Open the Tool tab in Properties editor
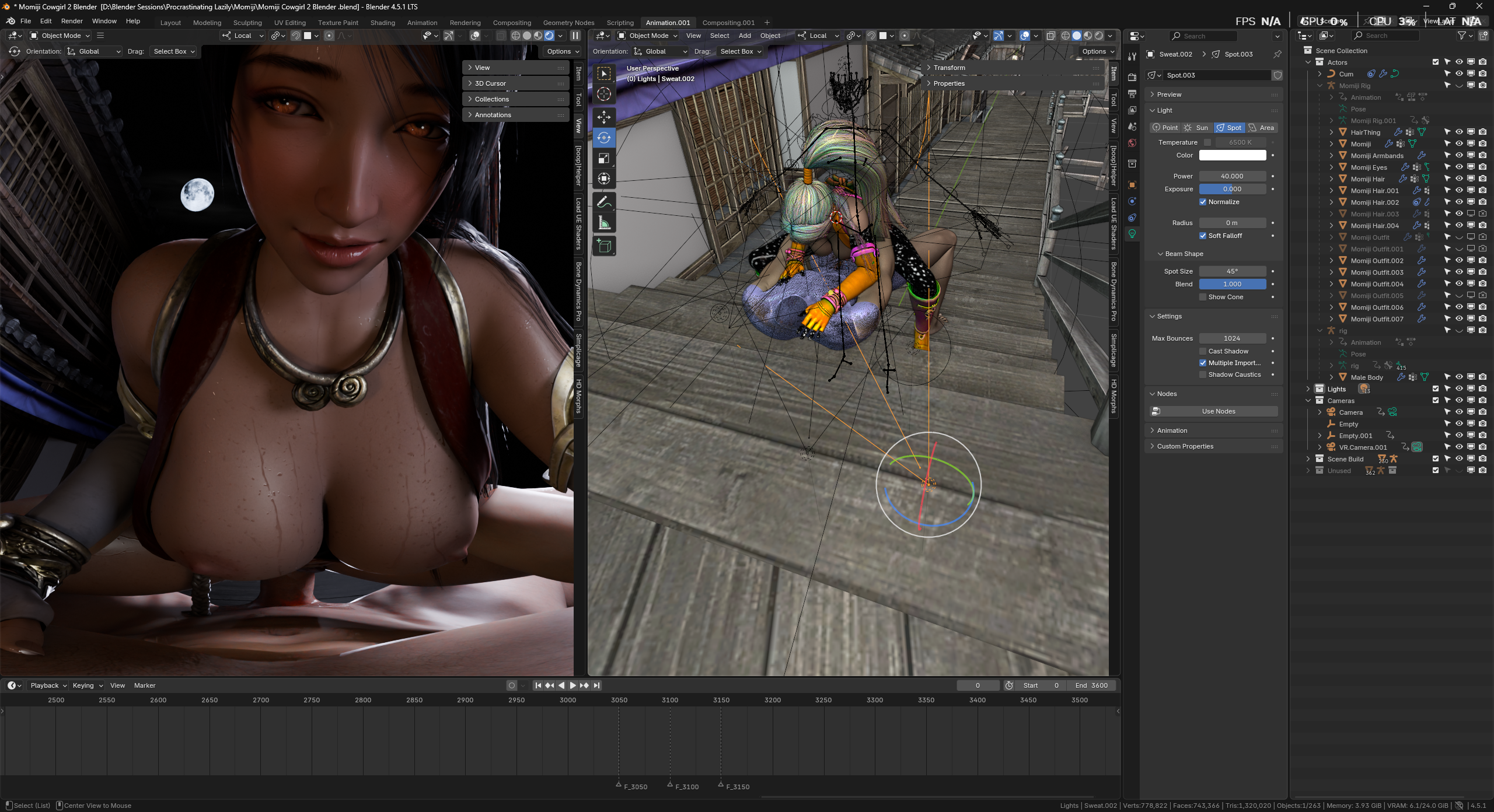 tap(1132, 57)
